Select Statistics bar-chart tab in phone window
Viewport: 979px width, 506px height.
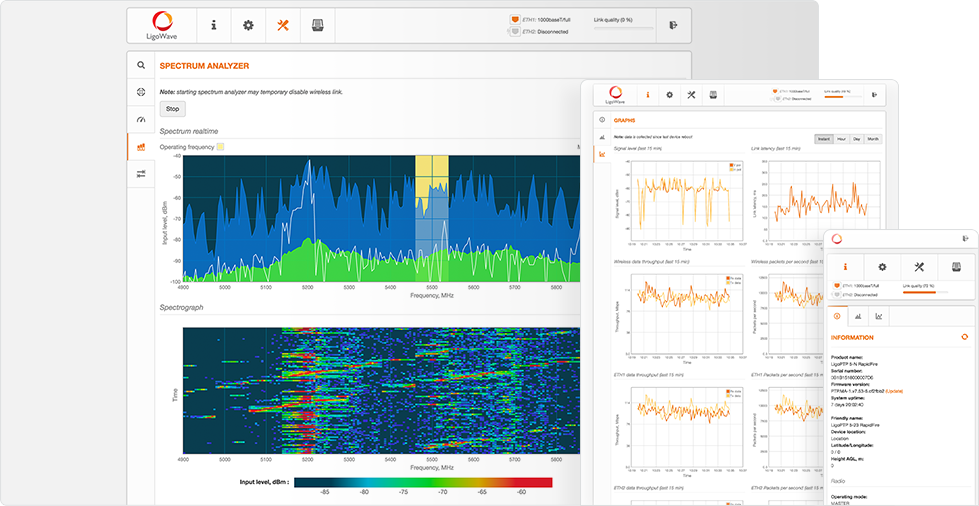click(x=858, y=316)
